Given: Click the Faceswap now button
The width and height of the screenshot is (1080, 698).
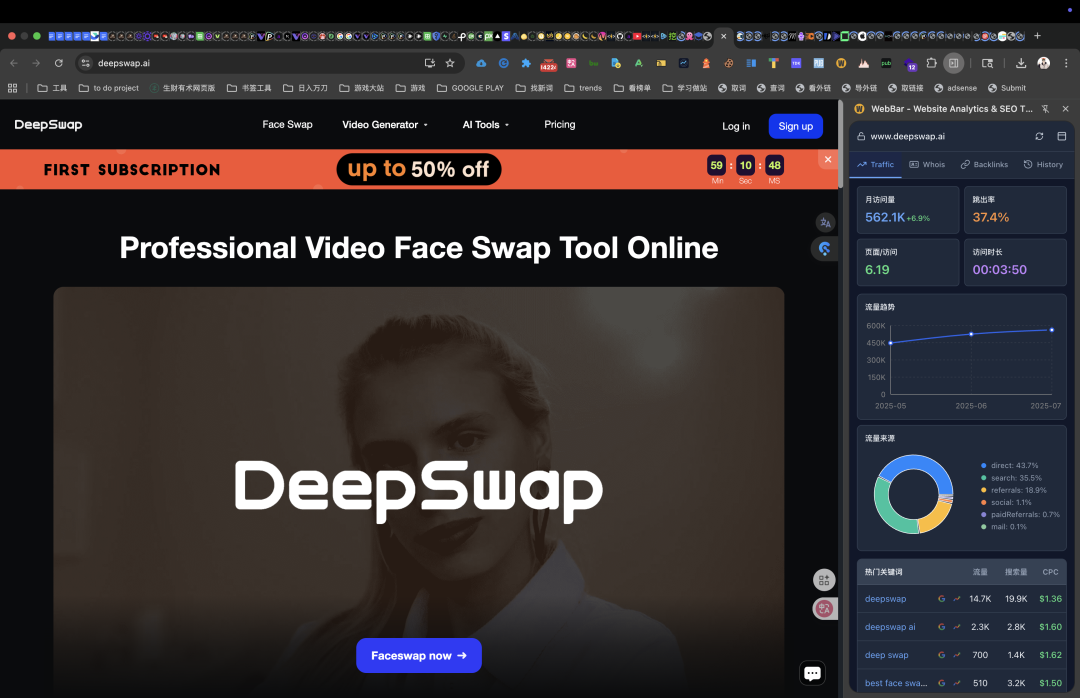Looking at the screenshot, I should 419,655.
